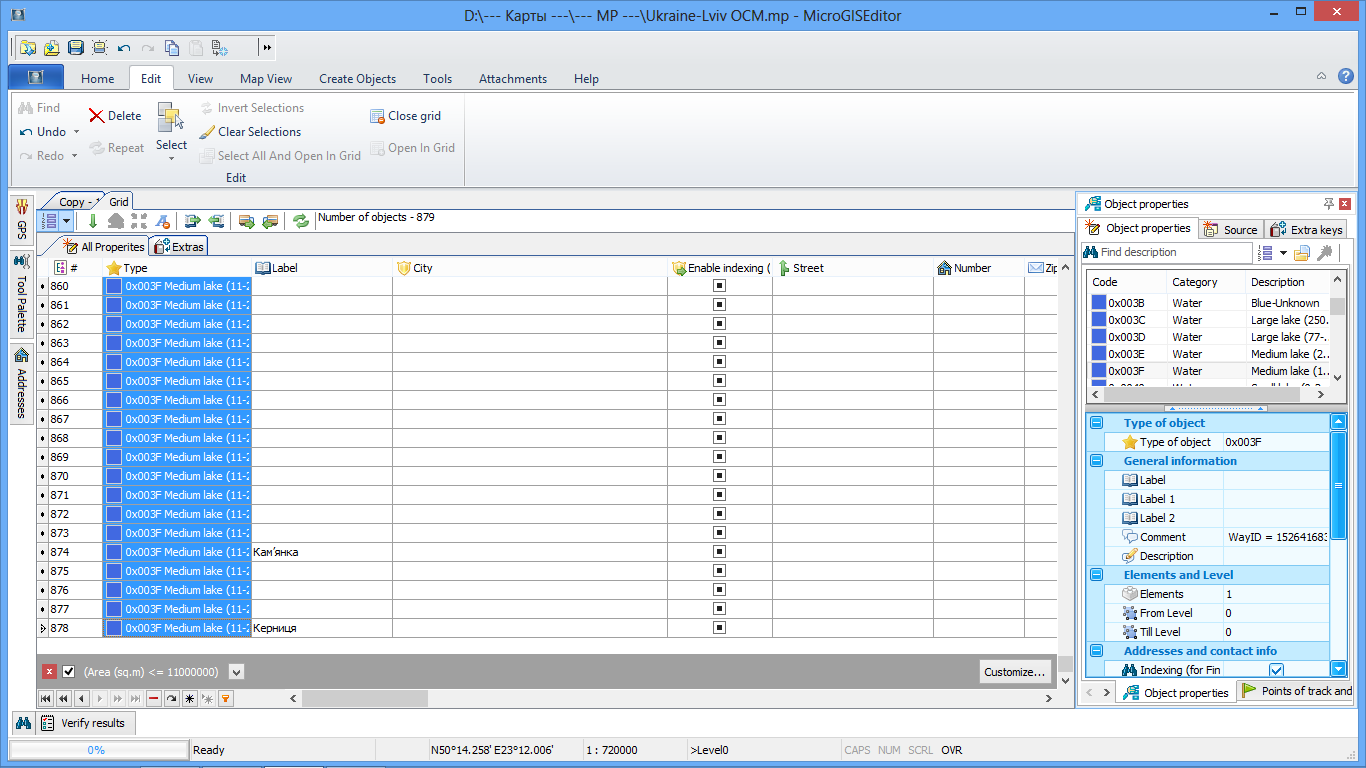Jump to first record with navigator icon

[x=46, y=698]
